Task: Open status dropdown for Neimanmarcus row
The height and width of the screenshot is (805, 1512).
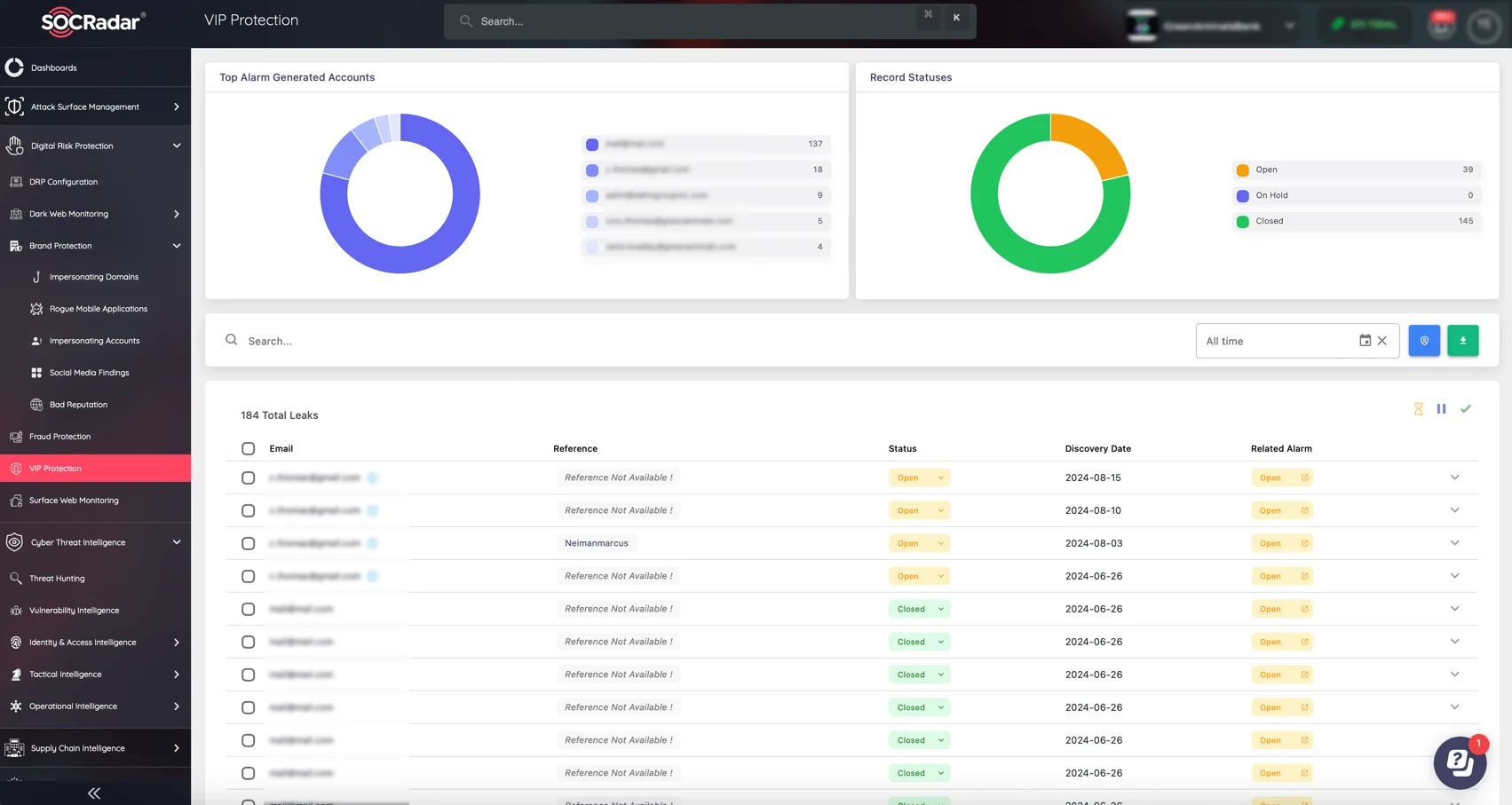Action: pyautogui.click(x=919, y=543)
